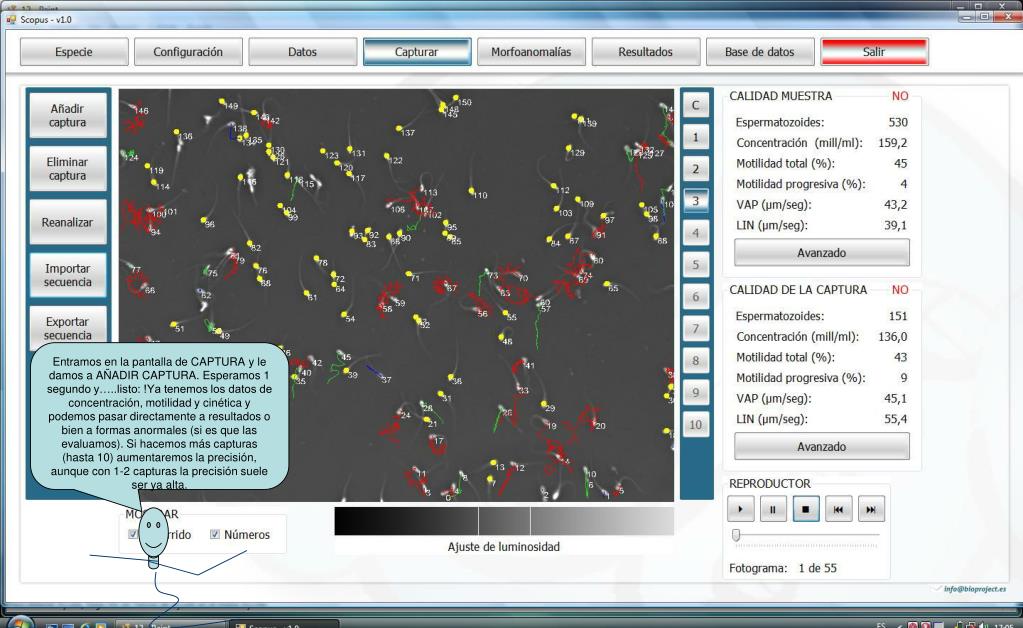
Task: Click the capture Espermatozoides value 151
Action: (898, 316)
